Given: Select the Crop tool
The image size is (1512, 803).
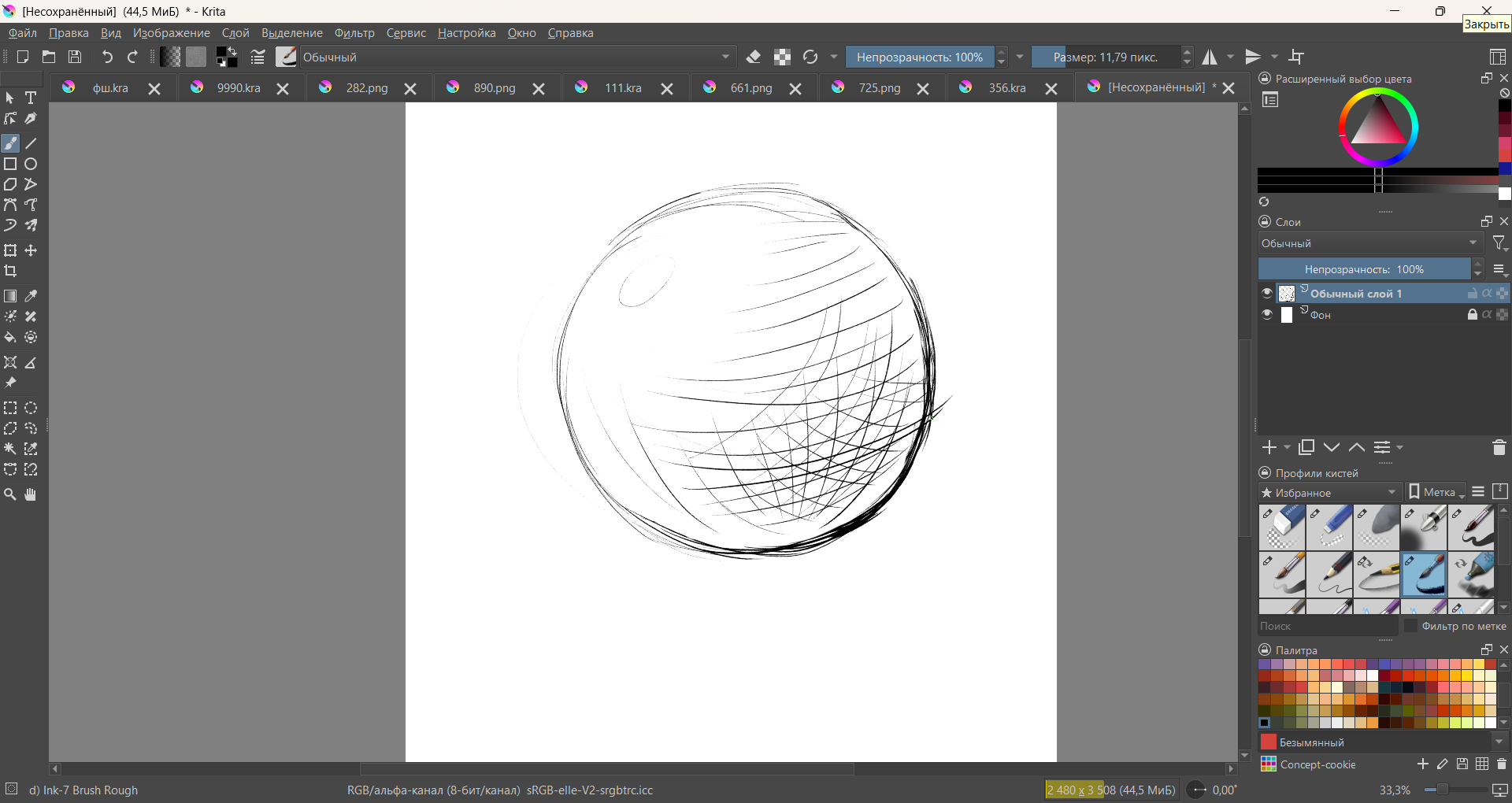Looking at the screenshot, I should click(10, 272).
